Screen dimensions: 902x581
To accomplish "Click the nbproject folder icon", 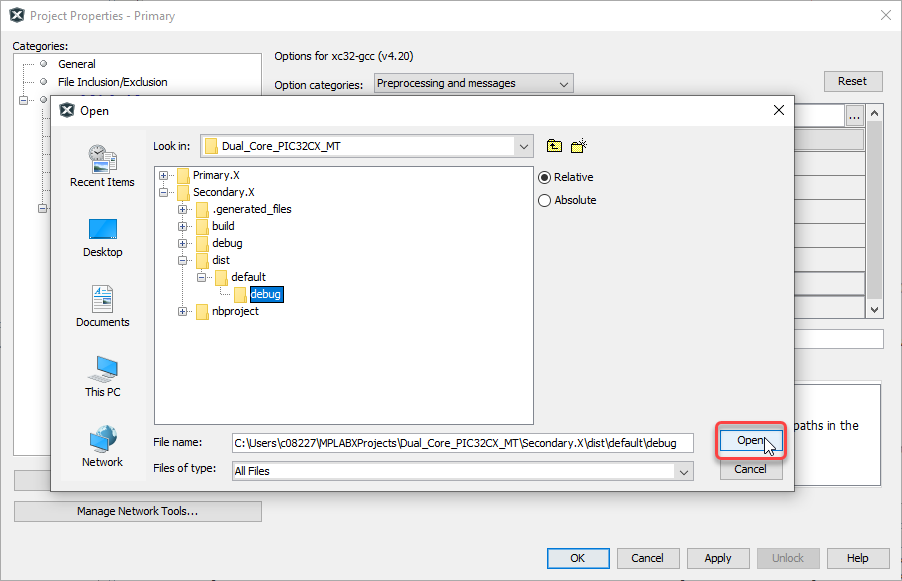I will tap(202, 312).
